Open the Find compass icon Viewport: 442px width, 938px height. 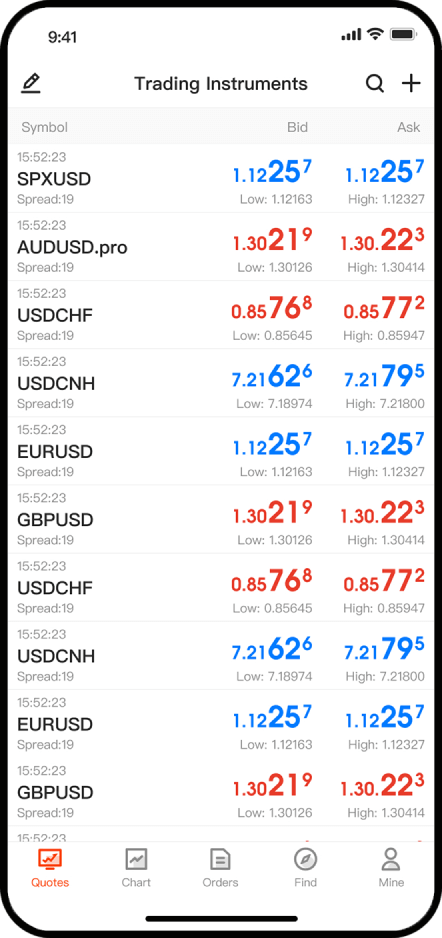click(306, 860)
